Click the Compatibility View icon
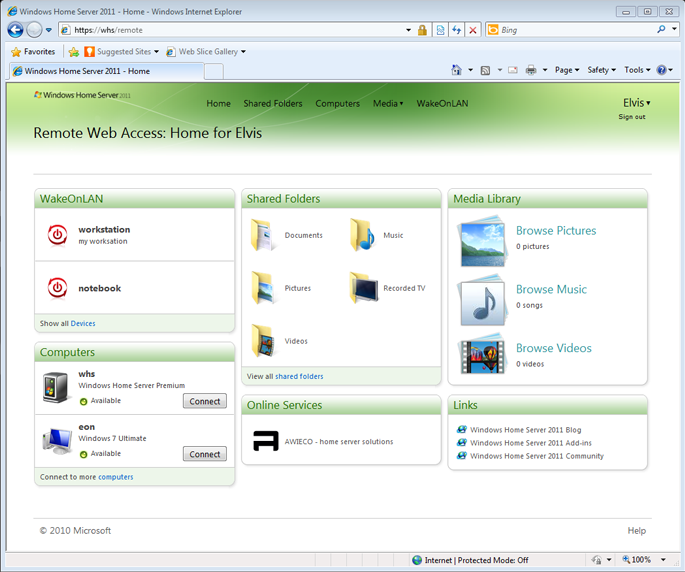The width and height of the screenshot is (685, 572). (x=440, y=30)
